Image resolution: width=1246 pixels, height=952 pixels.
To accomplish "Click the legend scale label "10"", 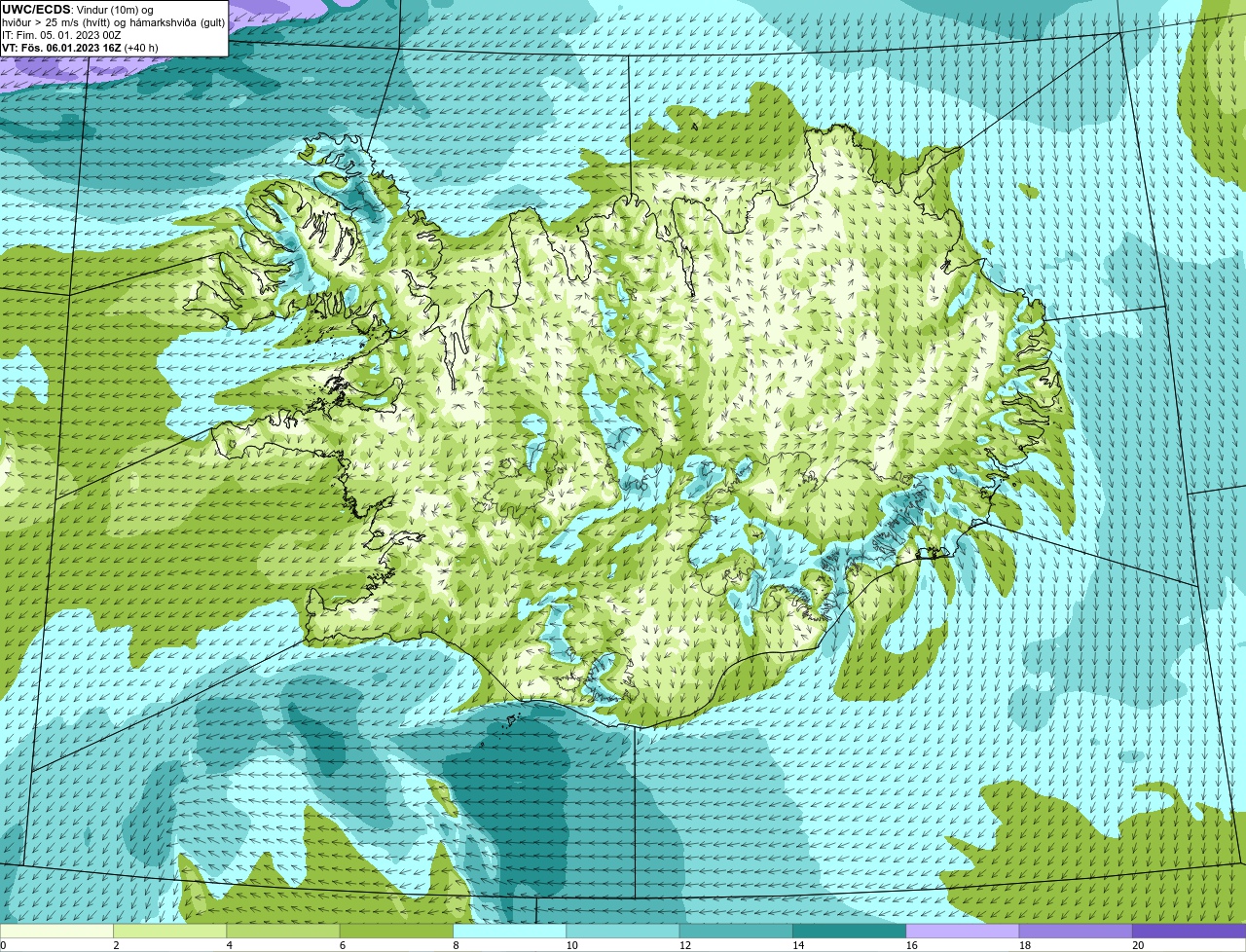I will coord(571,945).
